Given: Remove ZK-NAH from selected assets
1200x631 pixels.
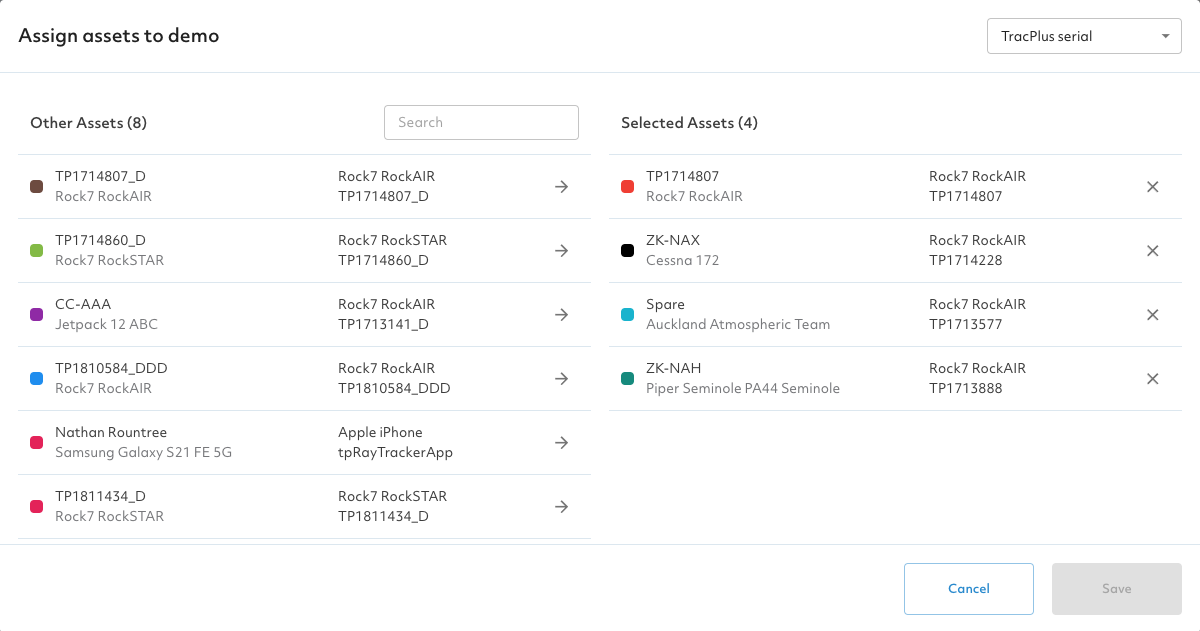Looking at the screenshot, I should [x=1152, y=379].
